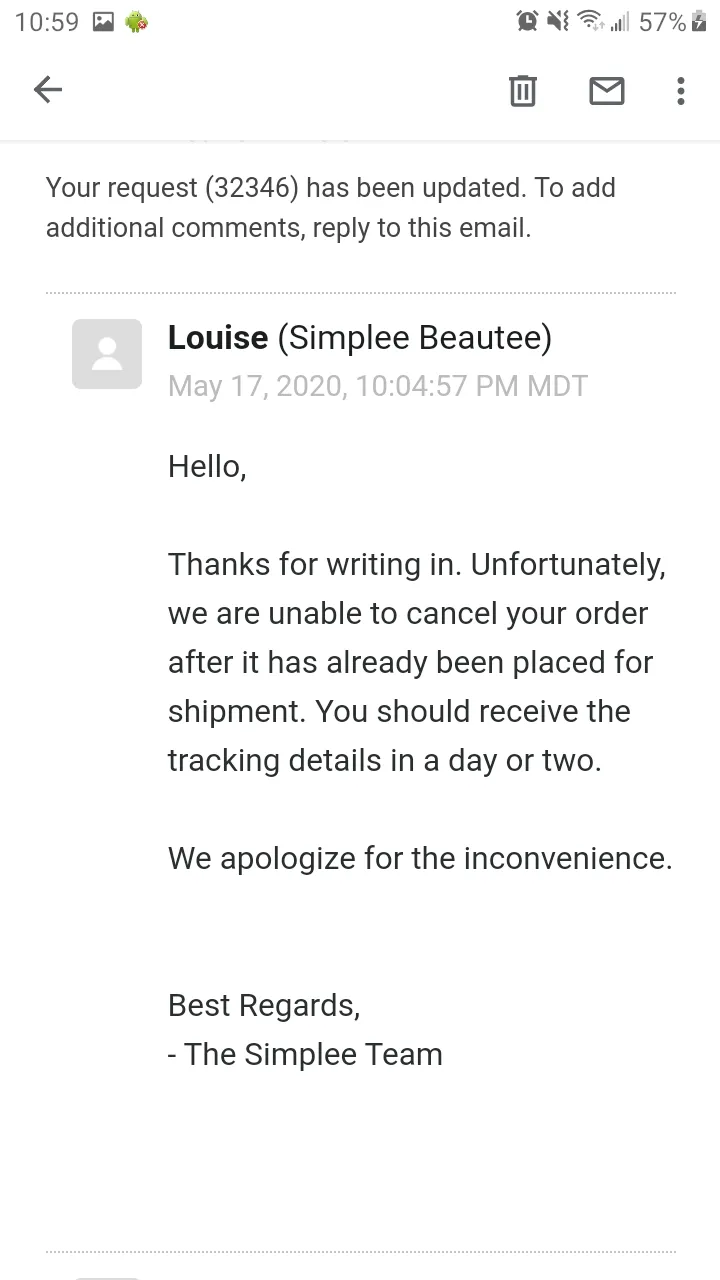Tap the muted vibrate status icon

(558, 21)
